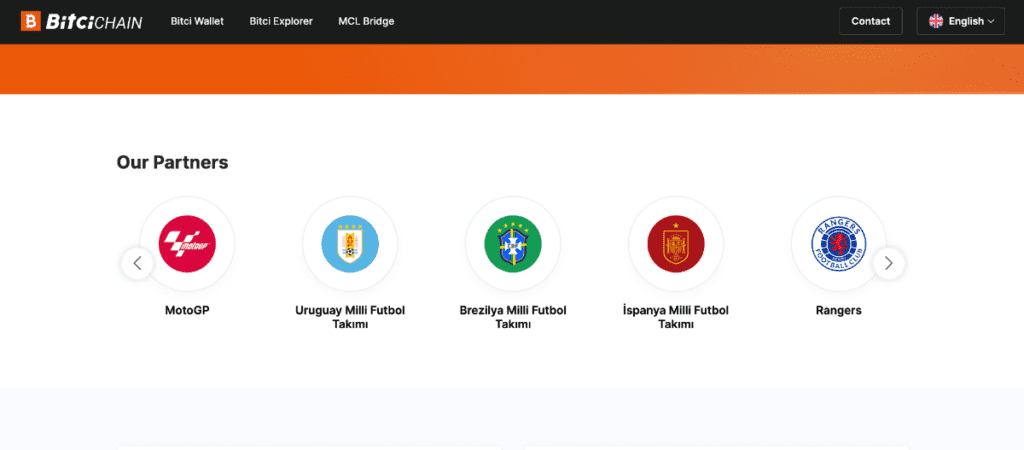Click the İspanya Milli Futbol Takımı label

click(x=676, y=317)
